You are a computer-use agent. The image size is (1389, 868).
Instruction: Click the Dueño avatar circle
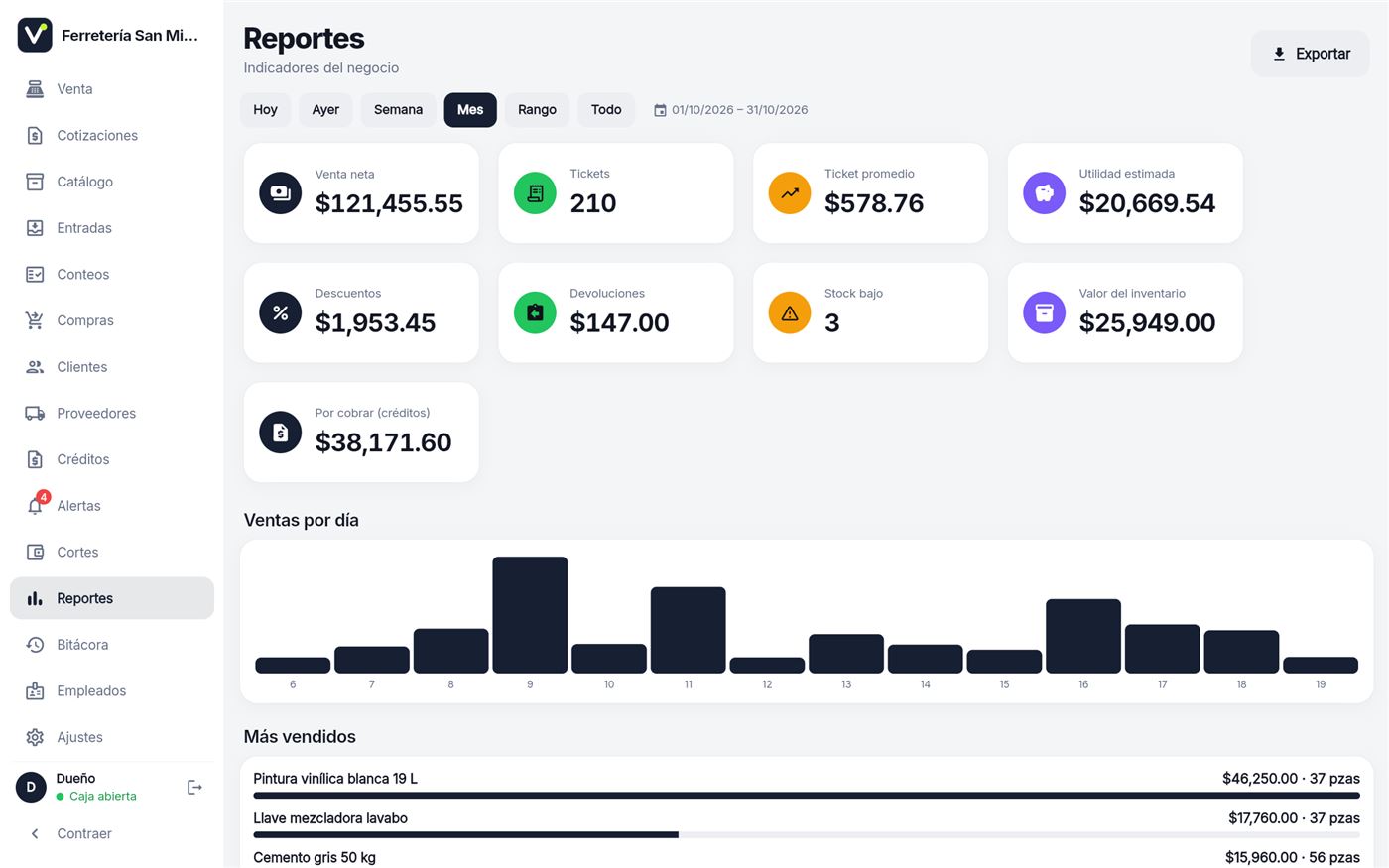click(x=31, y=787)
